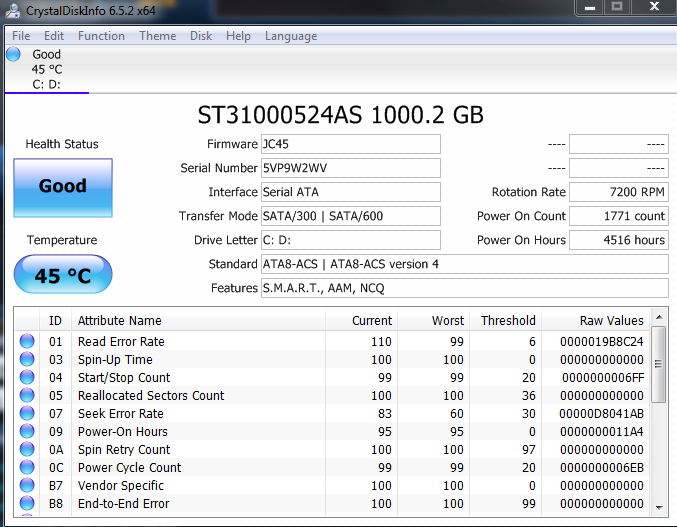The image size is (677, 527).
Task: Click the Good health status button
Action: 63,188
